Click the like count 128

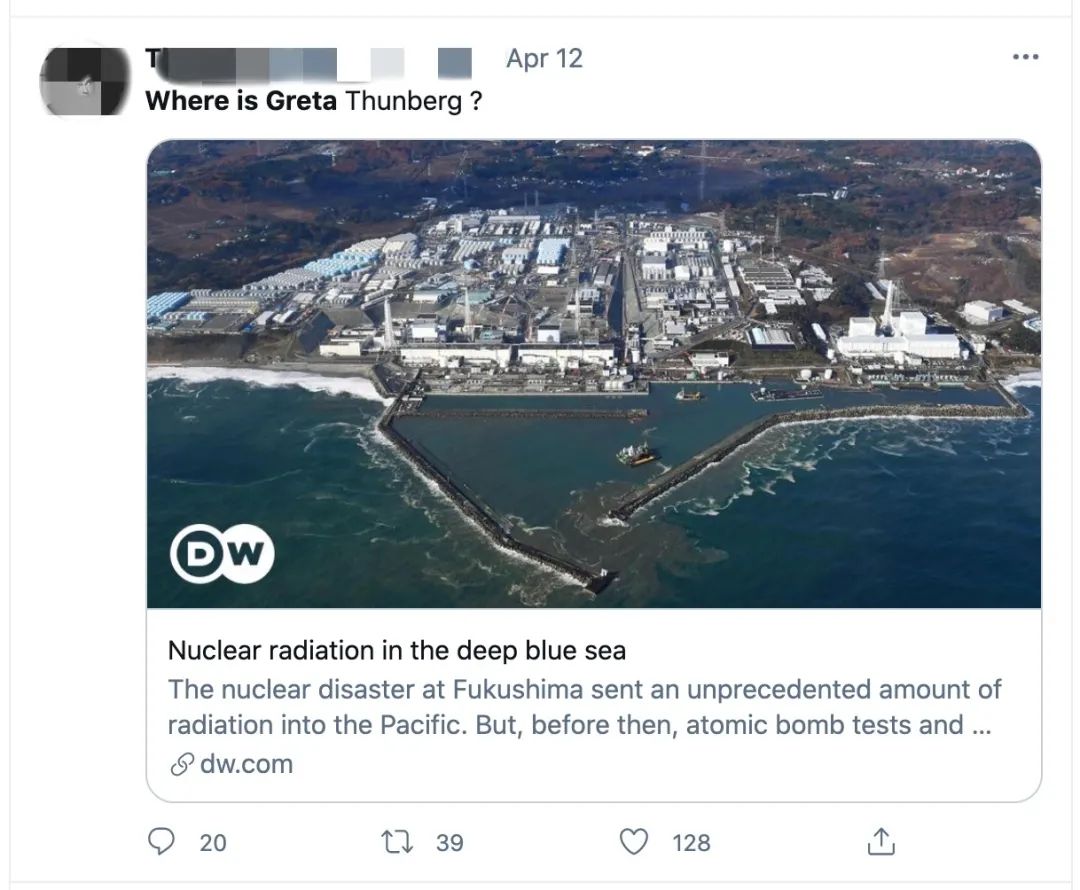tap(691, 843)
